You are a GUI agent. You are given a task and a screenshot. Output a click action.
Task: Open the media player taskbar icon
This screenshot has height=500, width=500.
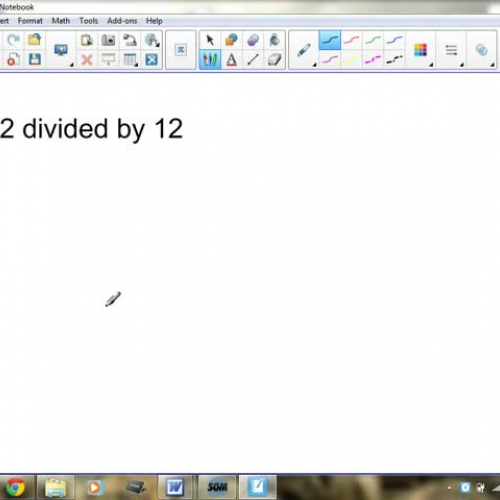click(94, 488)
